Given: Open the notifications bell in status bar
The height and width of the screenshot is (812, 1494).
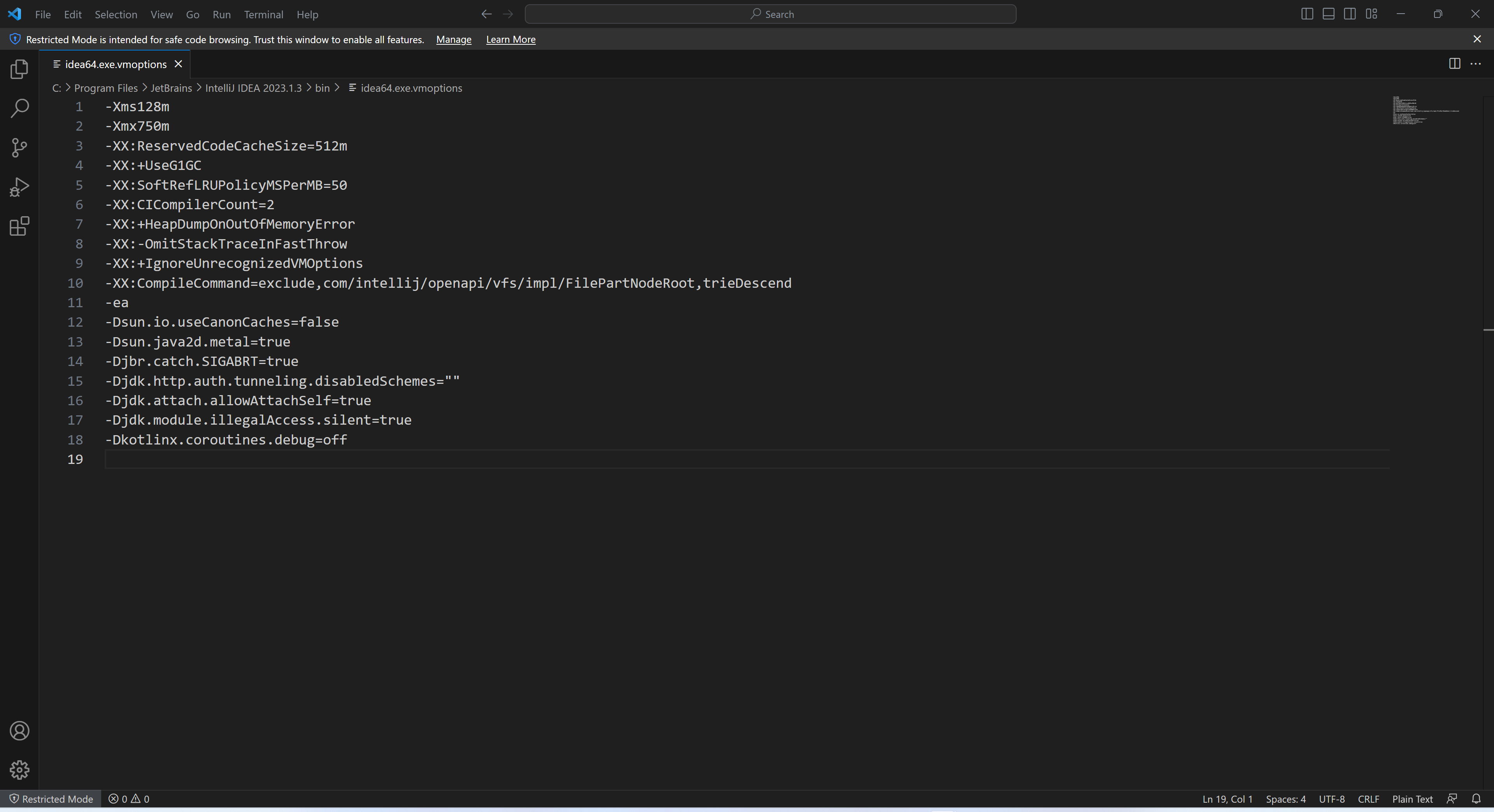Looking at the screenshot, I should 1476,799.
